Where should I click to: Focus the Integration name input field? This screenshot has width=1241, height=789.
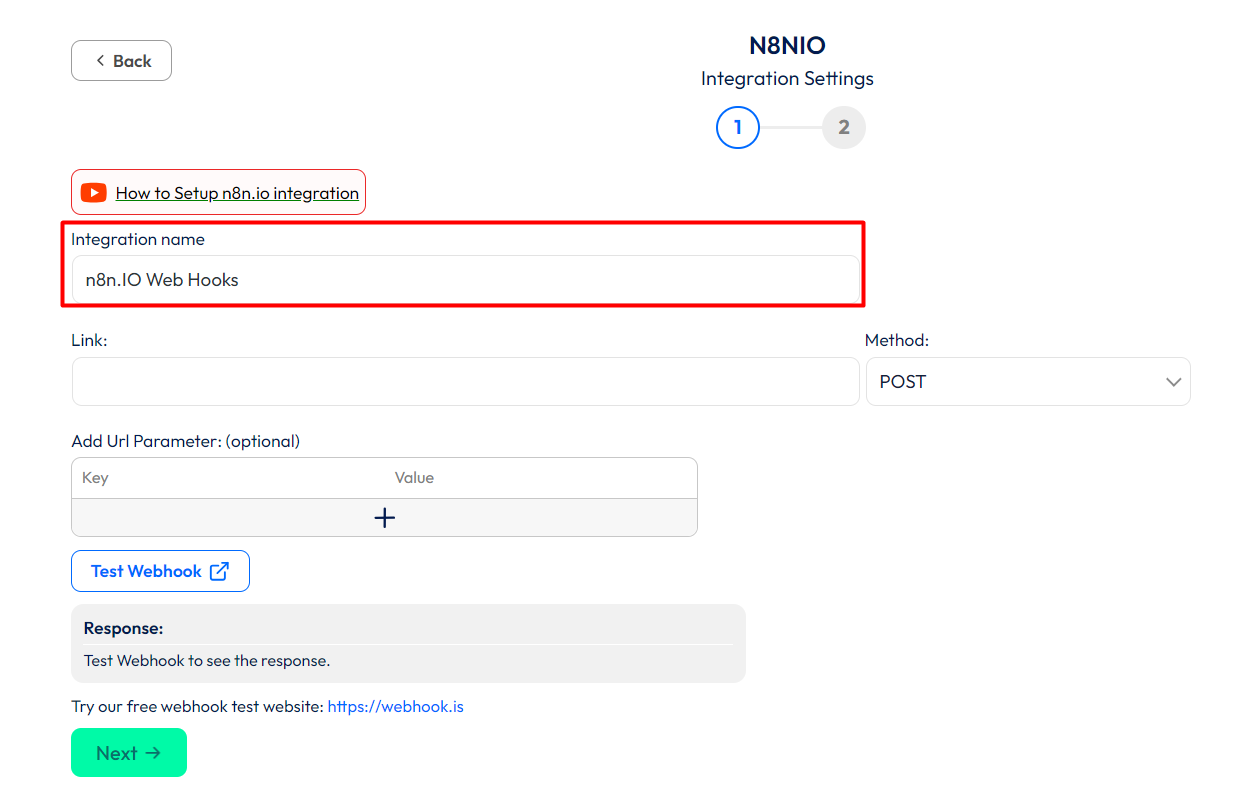click(465, 280)
